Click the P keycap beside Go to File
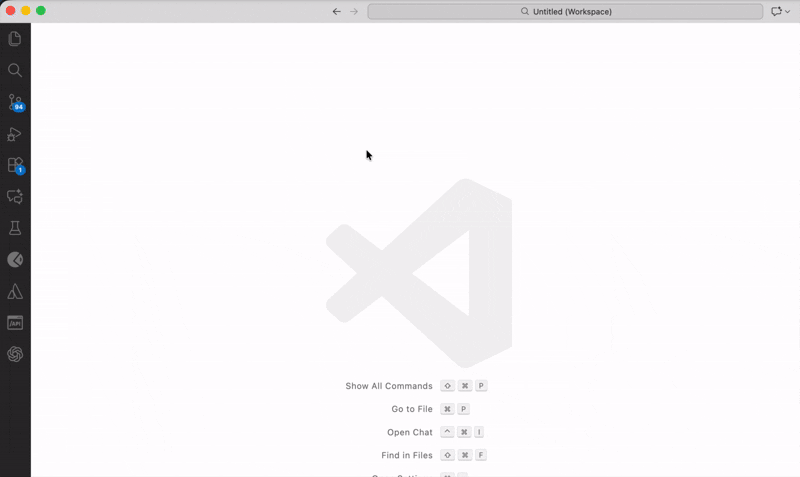800x477 pixels. [463, 409]
